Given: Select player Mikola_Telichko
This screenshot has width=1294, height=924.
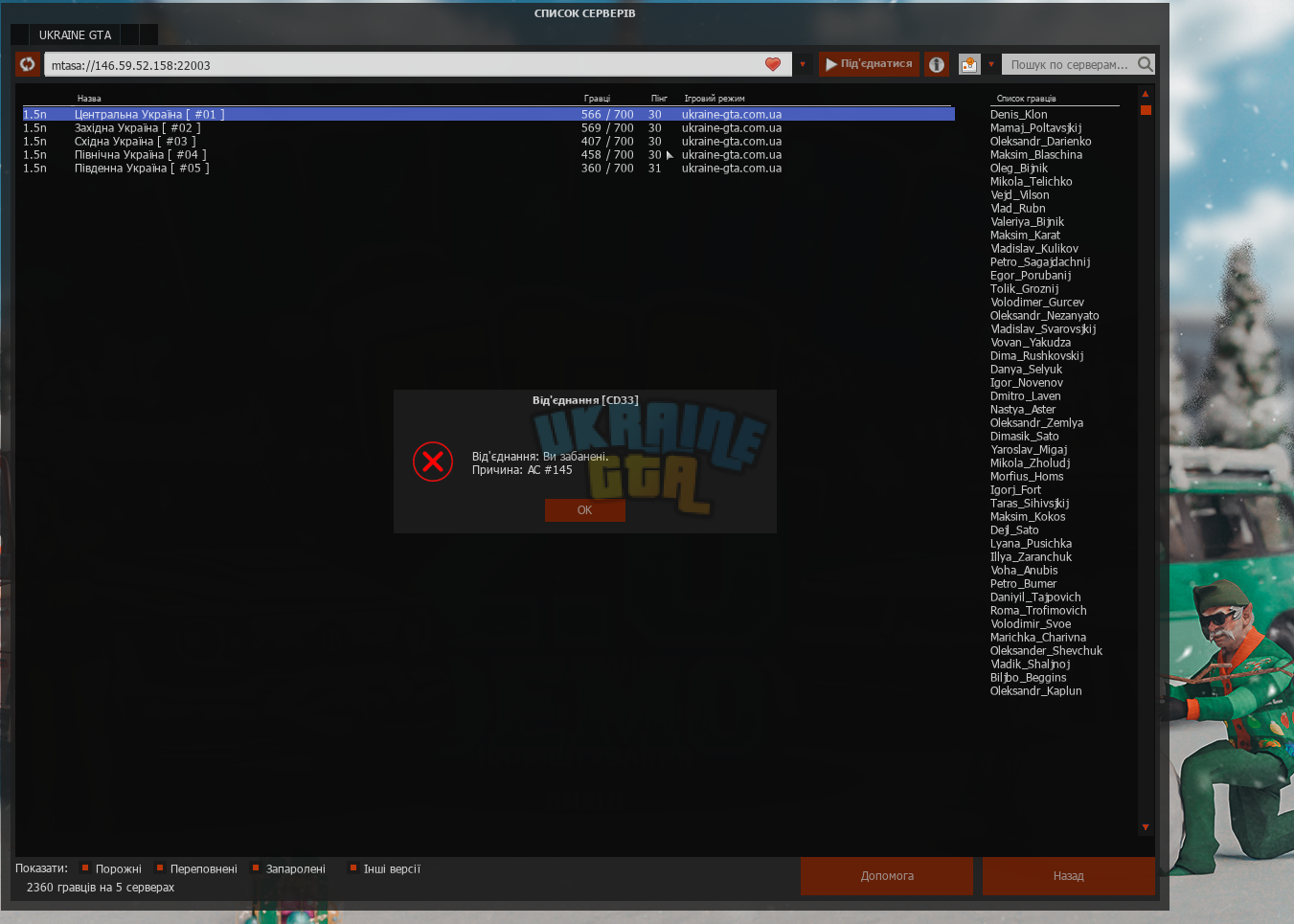Looking at the screenshot, I should coord(1031,181).
